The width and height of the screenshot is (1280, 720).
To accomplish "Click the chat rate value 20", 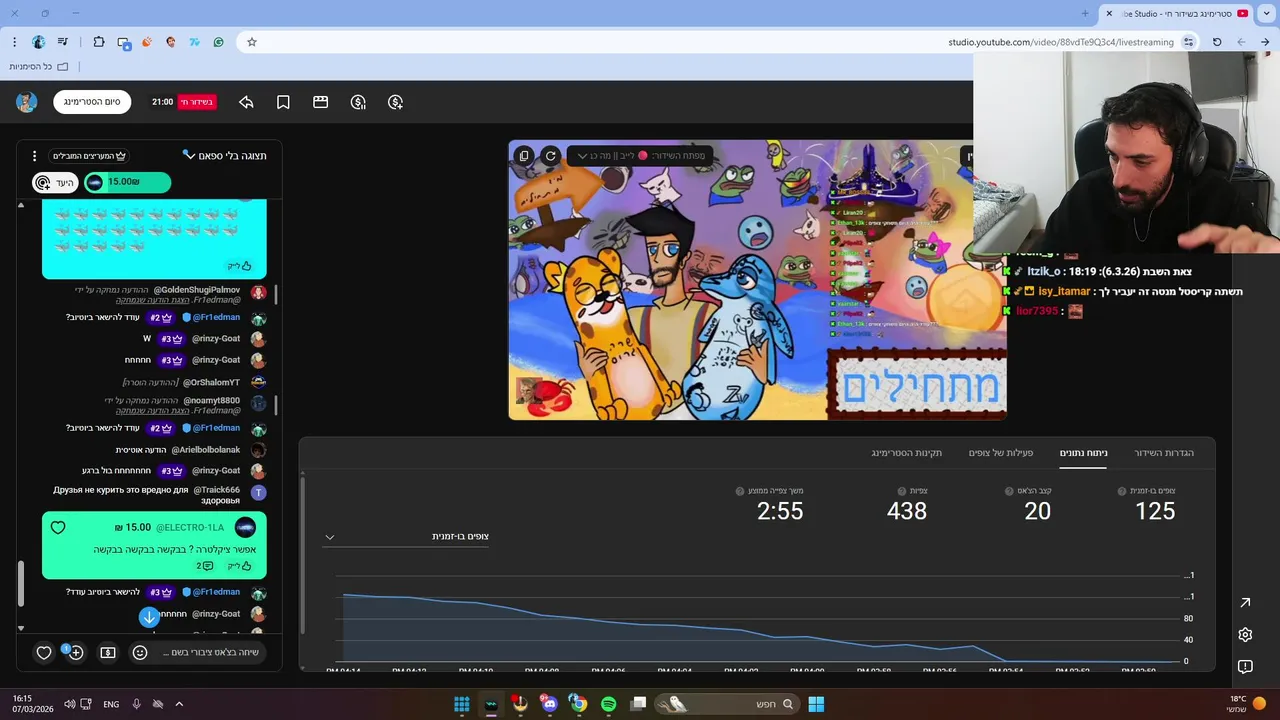I will click(x=1037, y=511).
